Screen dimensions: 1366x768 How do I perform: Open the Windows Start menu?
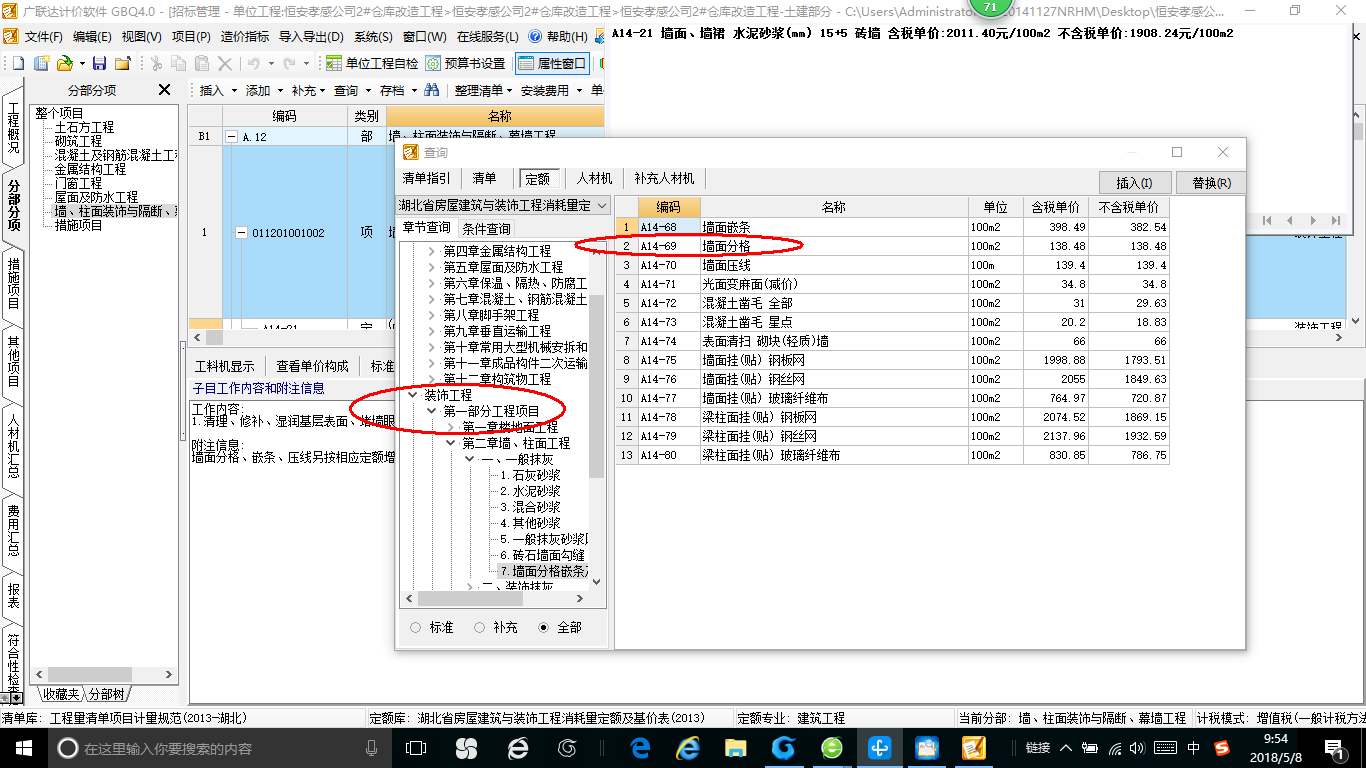click(x=23, y=748)
